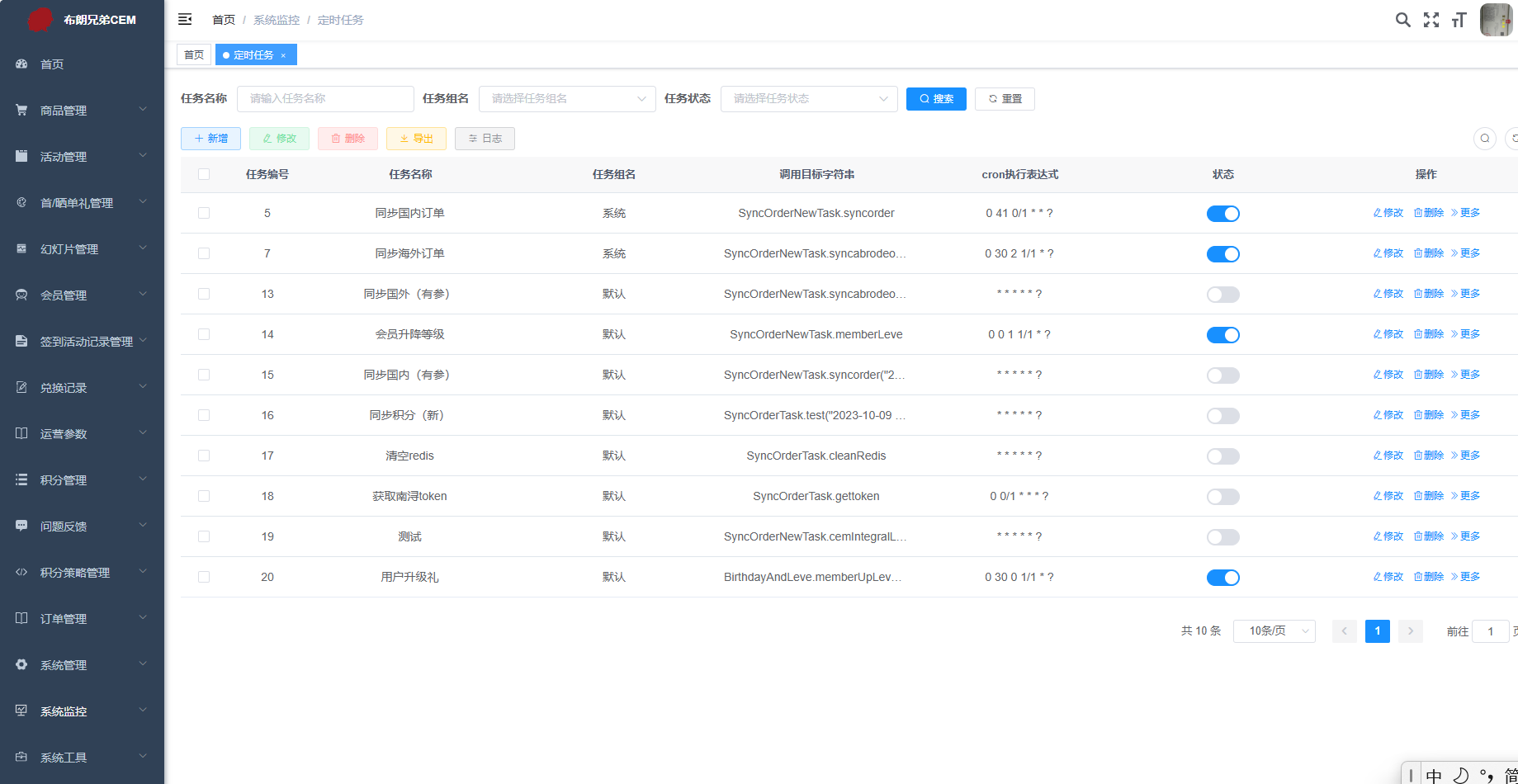Click 修改 link for task 会员升降等级
This screenshot has width=1518, height=784.
1388,334
